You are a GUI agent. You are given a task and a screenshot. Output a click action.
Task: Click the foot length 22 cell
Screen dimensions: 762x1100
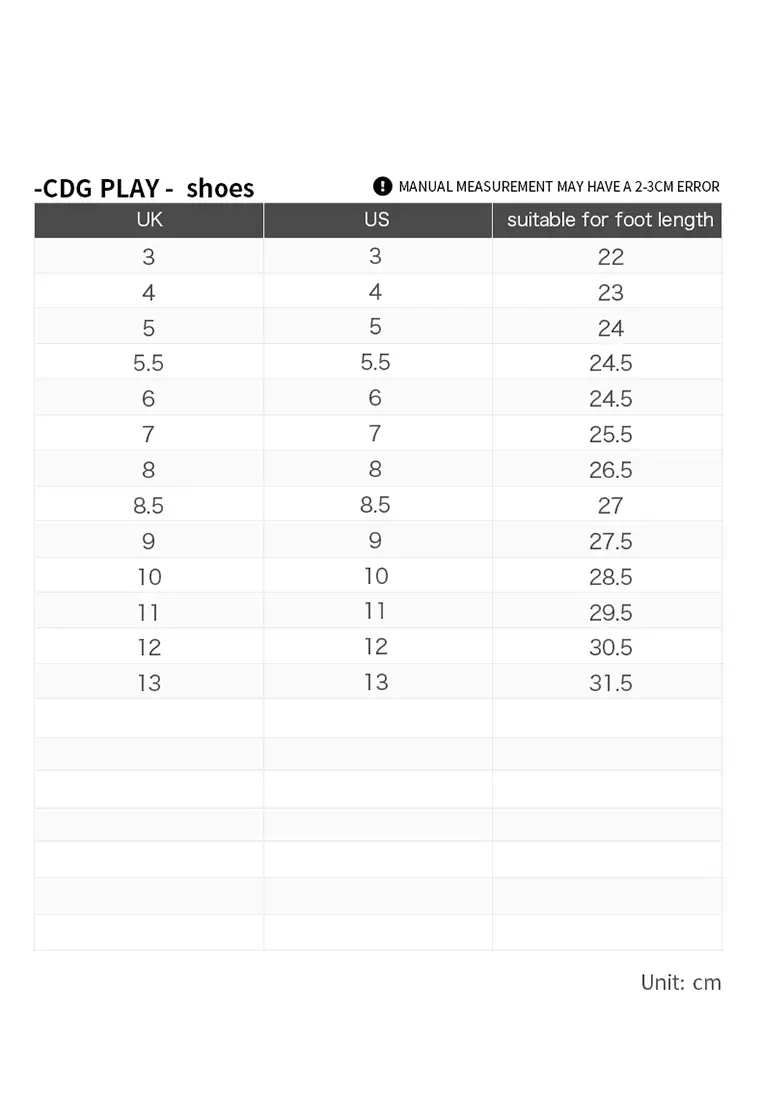[608, 256]
